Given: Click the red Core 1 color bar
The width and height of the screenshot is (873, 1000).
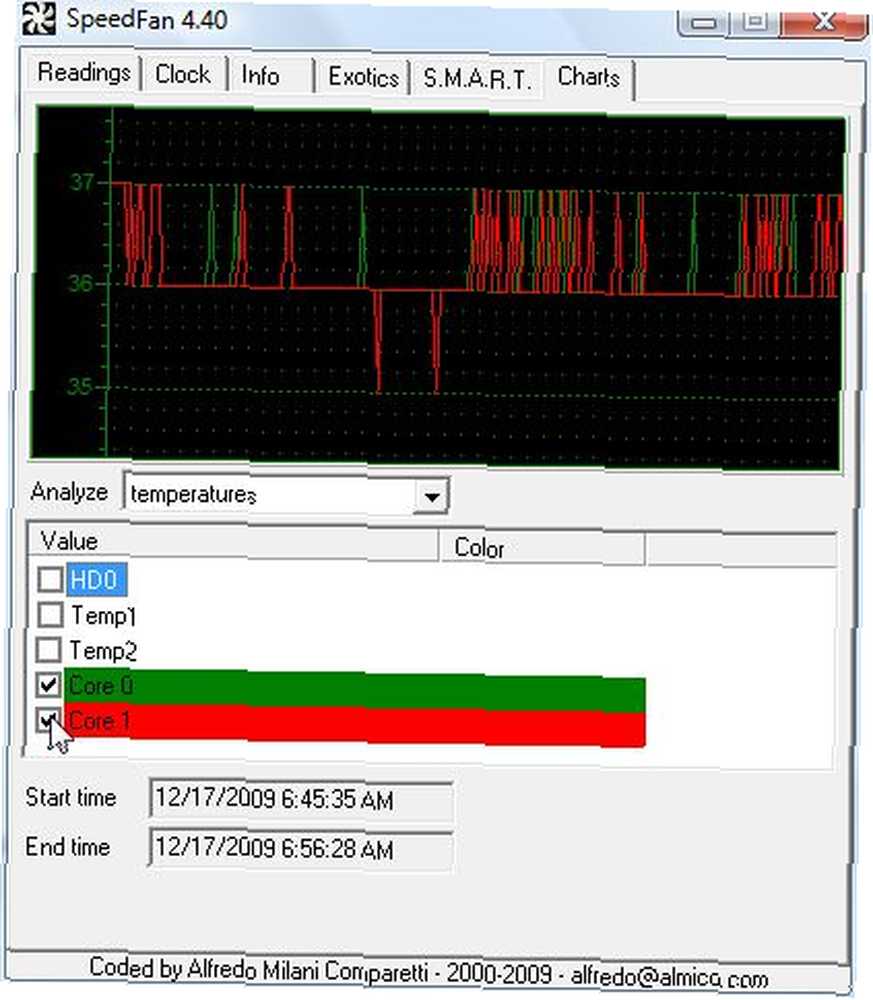Looking at the screenshot, I should pos(355,726).
